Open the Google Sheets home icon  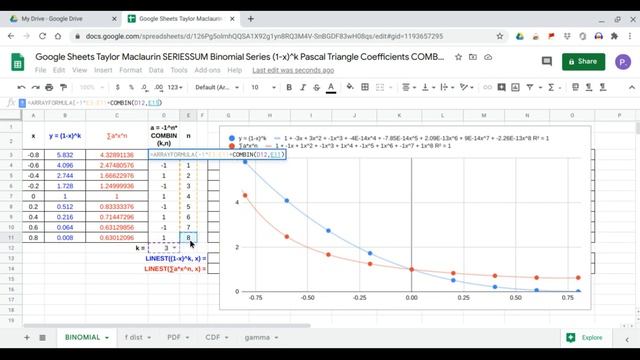click(x=18, y=62)
